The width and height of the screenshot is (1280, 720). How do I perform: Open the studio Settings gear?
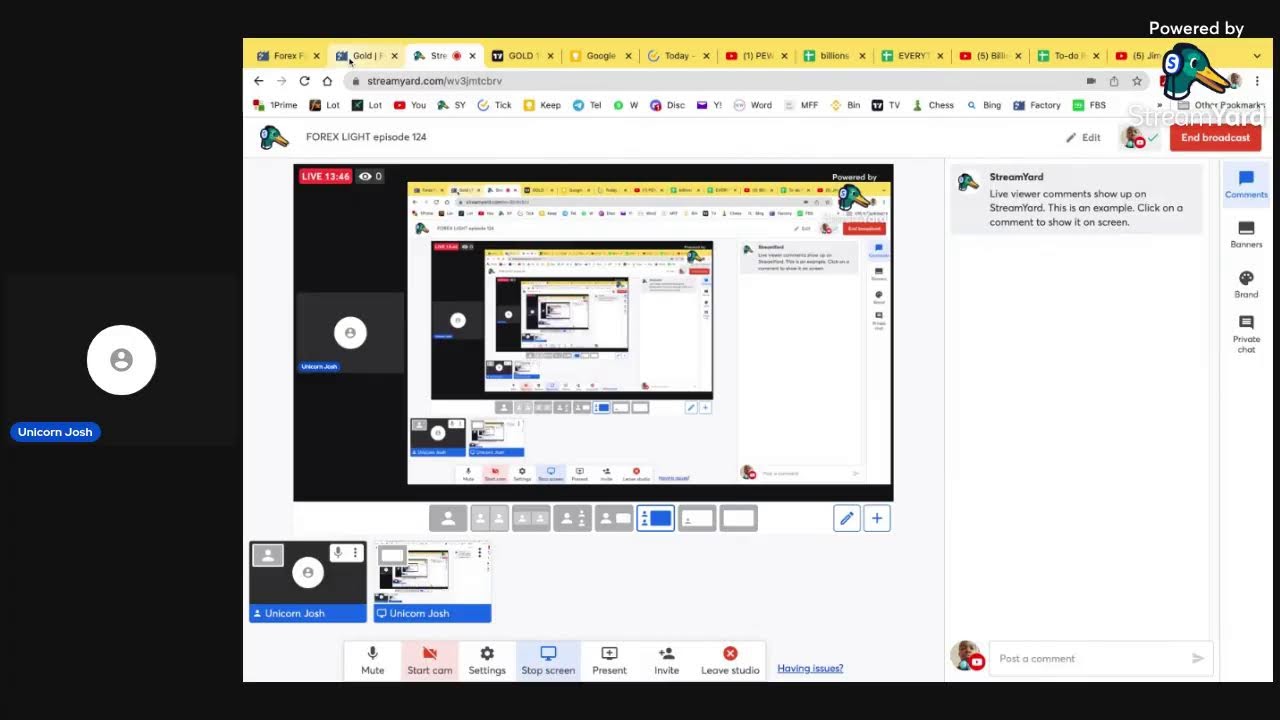pyautogui.click(x=487, y=661)
